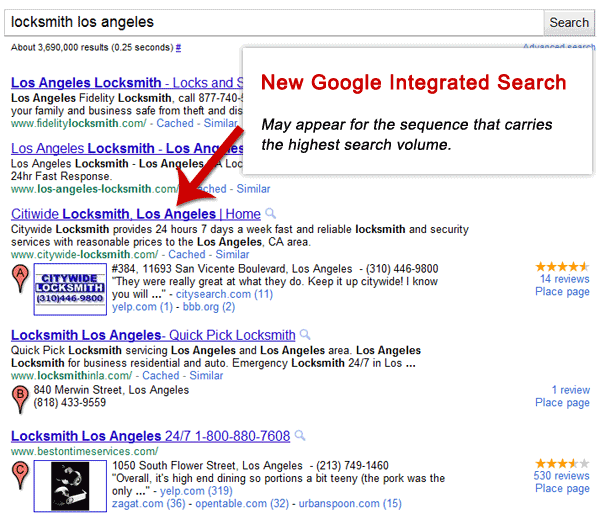Open the 1 review link
This screenshot has height=519, width=600.
click(571, 390)
